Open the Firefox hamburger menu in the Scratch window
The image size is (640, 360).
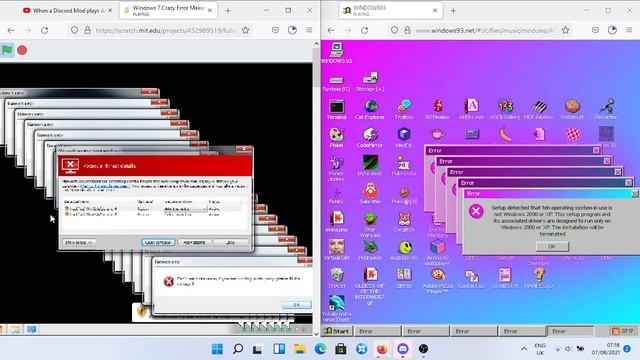[x=309, y=30]
